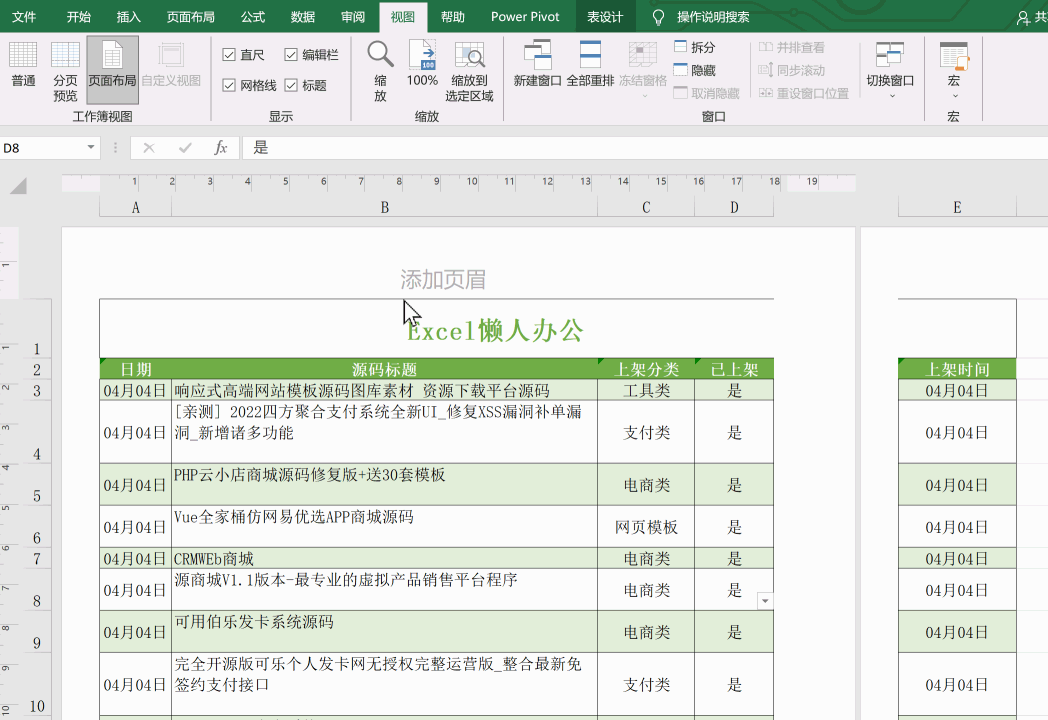This screenshot has height=720, width=1048.
Task: Click the CRMWEb商城 title cell
Action: [x=384, y=558]
